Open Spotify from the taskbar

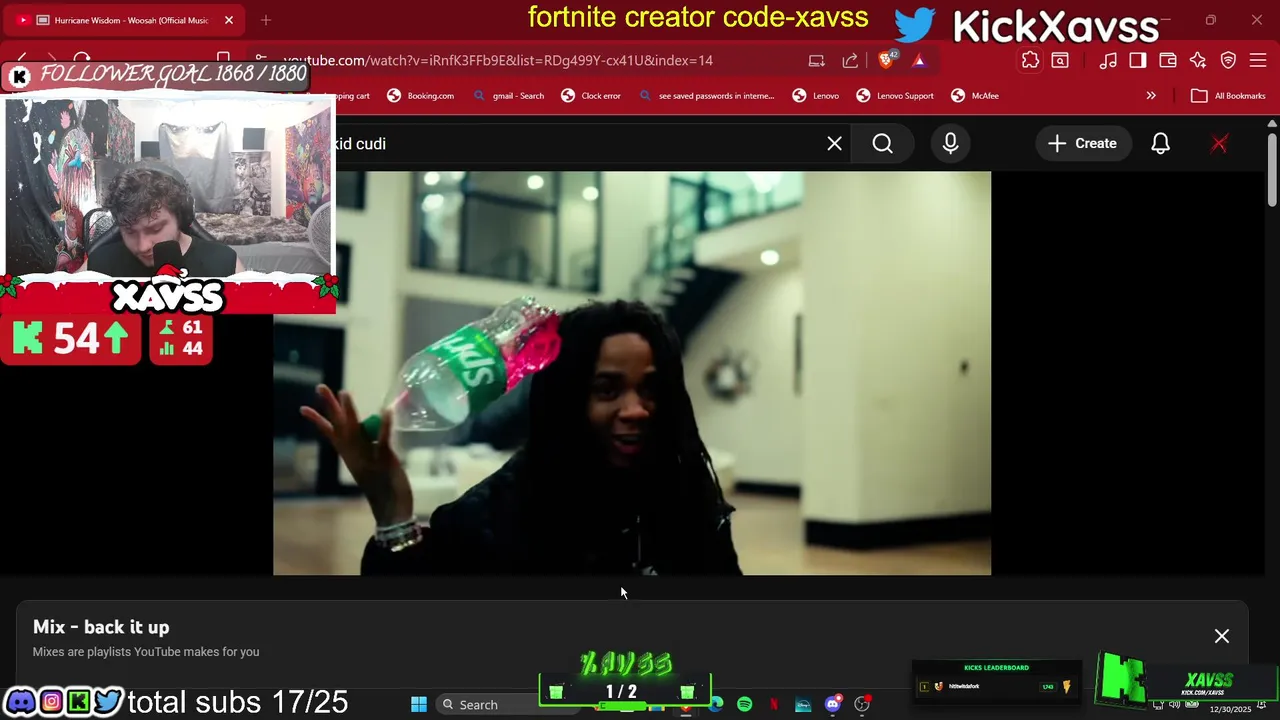[745, 704]
